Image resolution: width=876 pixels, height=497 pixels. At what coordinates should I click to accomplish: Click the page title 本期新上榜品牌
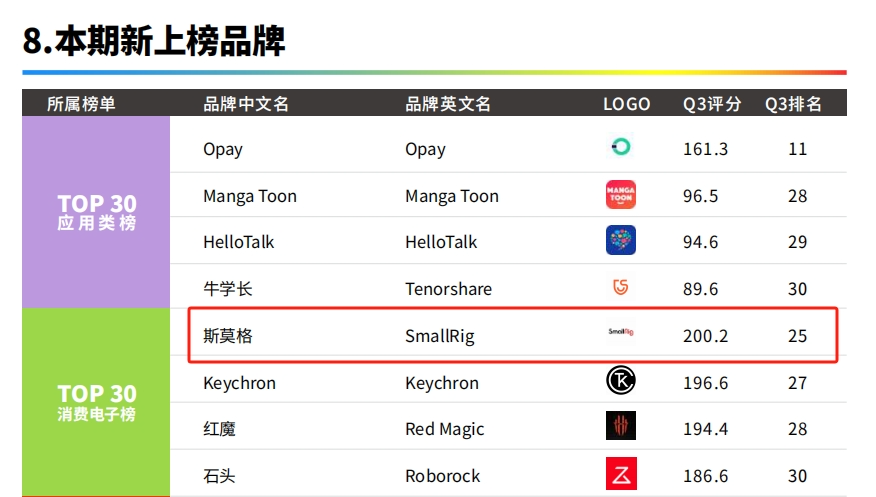170,41
